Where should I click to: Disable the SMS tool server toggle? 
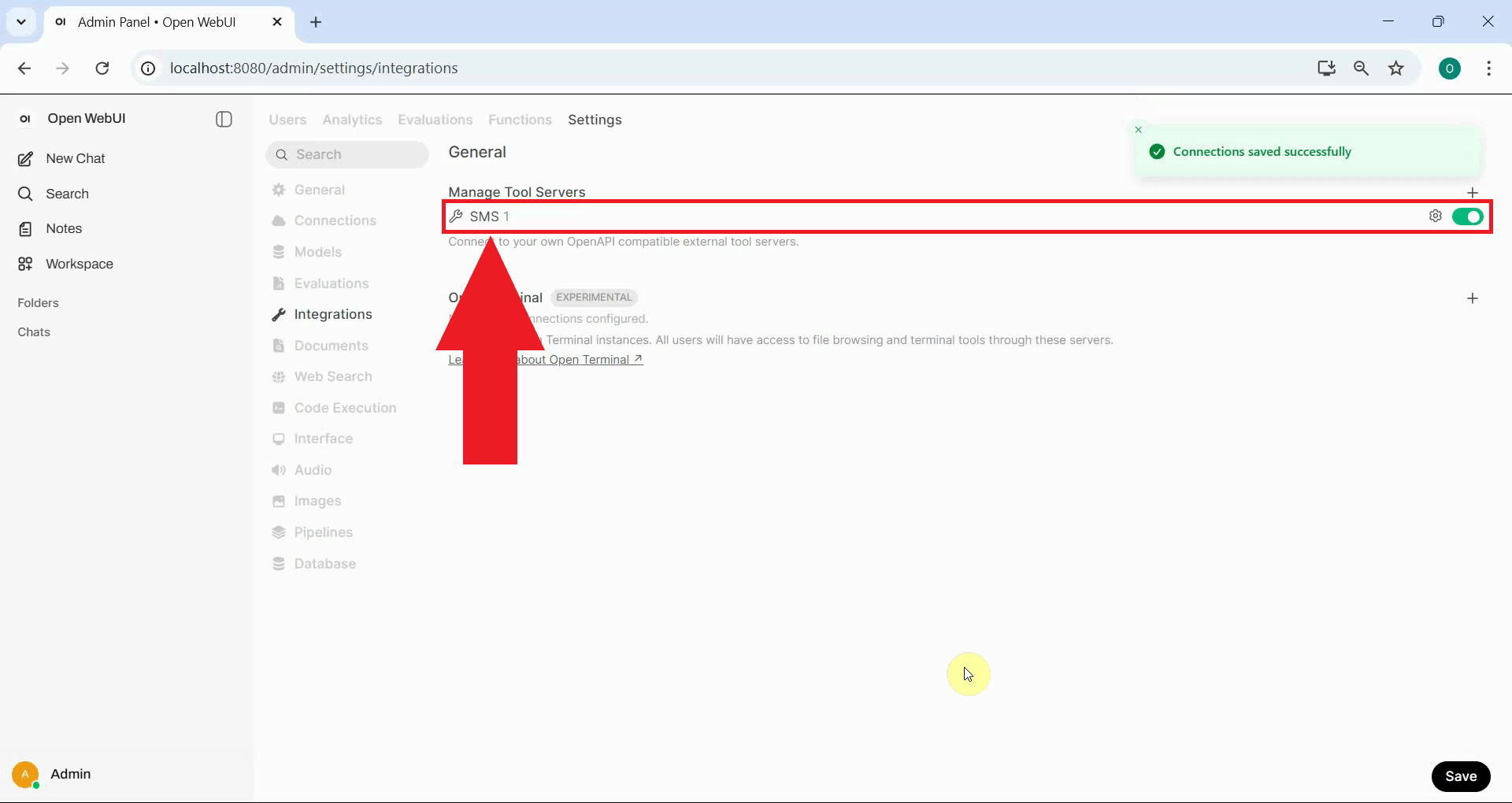click(1468, 216)
